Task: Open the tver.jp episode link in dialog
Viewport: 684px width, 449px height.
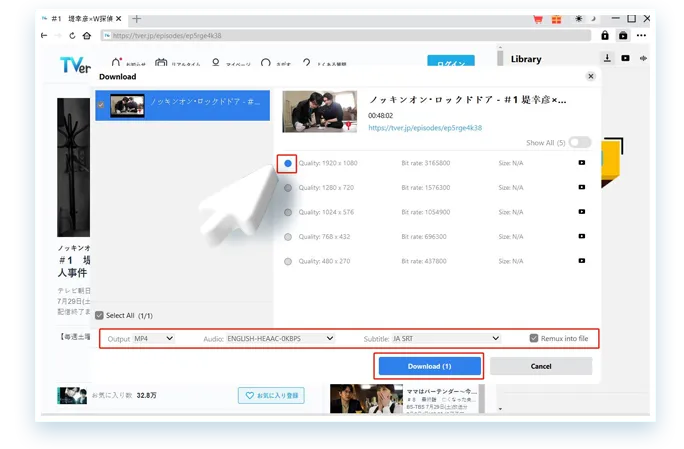Action: coord(425,128)
